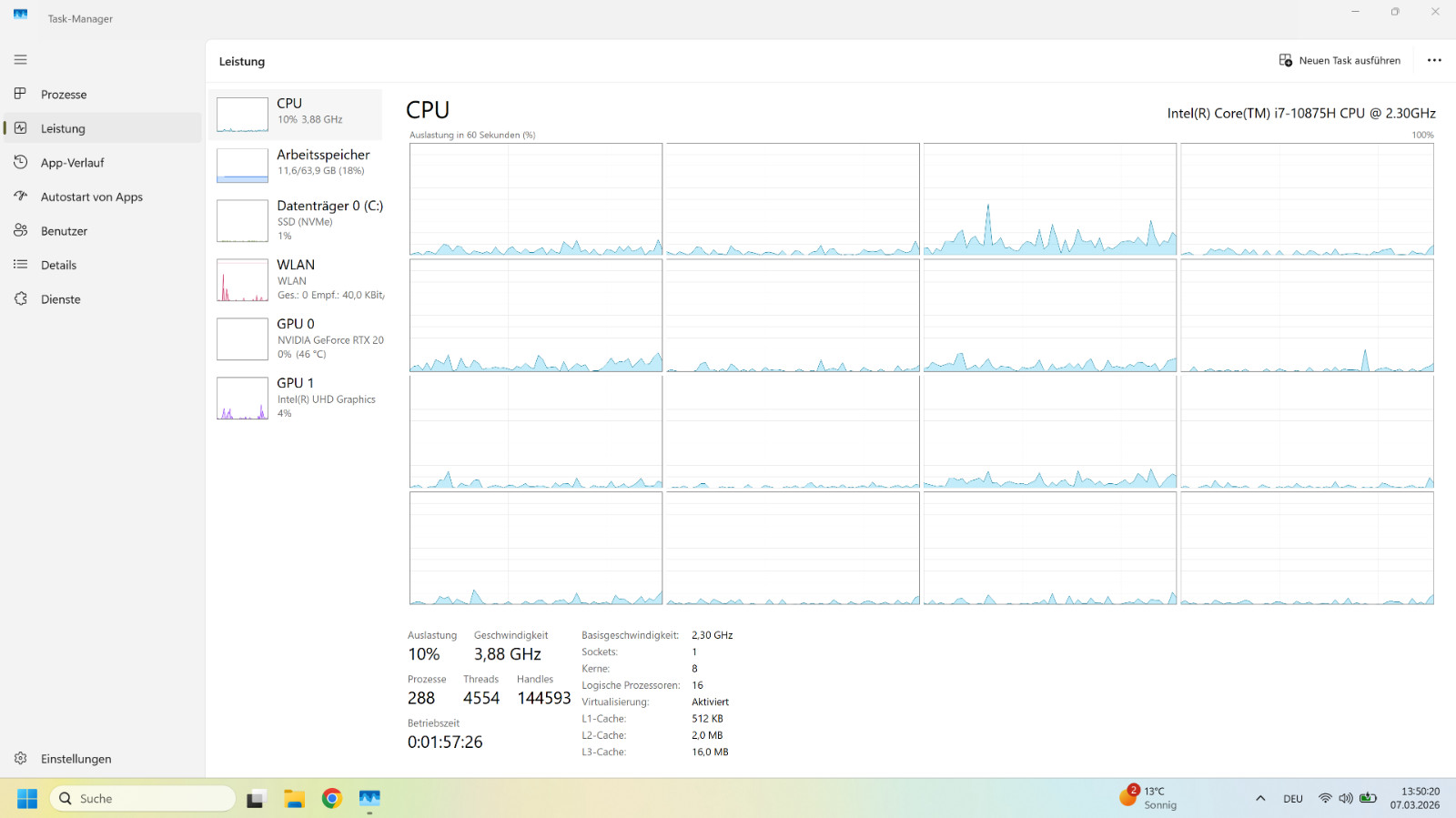Click the Task-Manager title bar icon
The width and height of the screenshot is (1456, 818).
[x=20, y=14]
